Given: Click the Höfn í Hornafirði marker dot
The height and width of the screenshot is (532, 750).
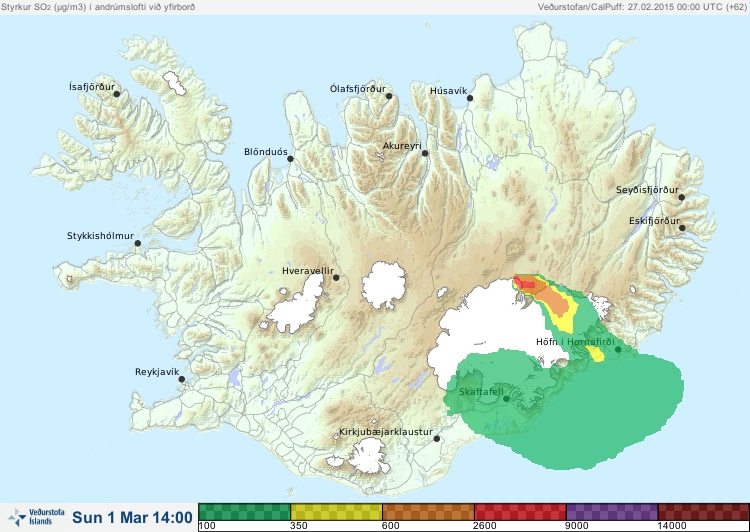Looking at the screenshot, I should pos(618,350).
